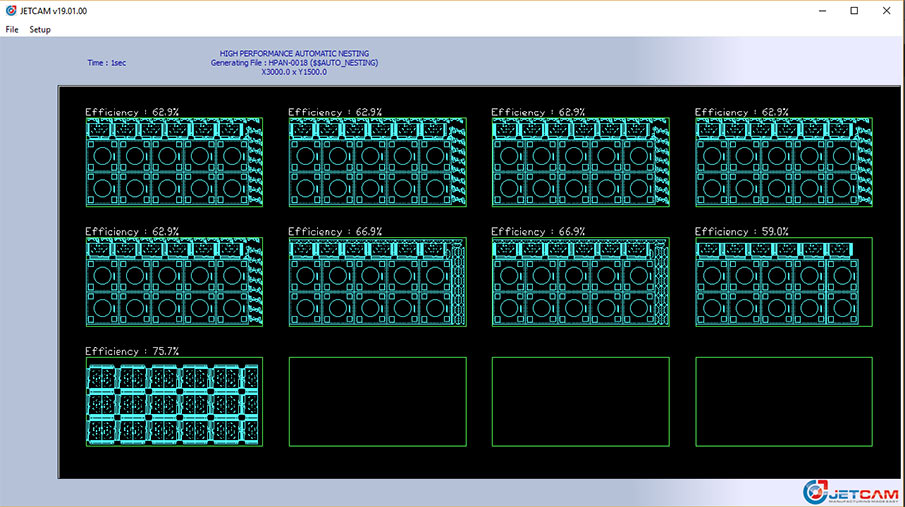Viewport: 905px width, 507px height.
Task: Click the 'HIGH PERFORMANCE AUTOMATIC NESTING' heading
Action: pyautogui.click(x=294, y=53)
